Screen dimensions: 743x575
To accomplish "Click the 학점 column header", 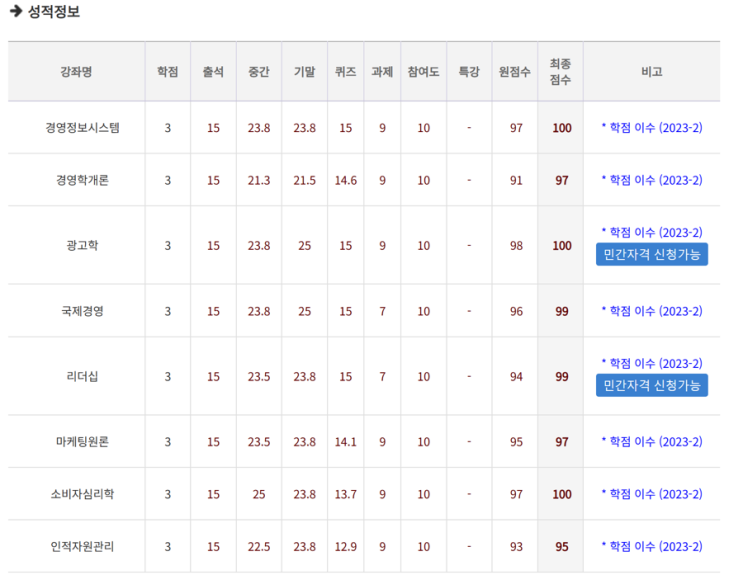I will 168,72.
